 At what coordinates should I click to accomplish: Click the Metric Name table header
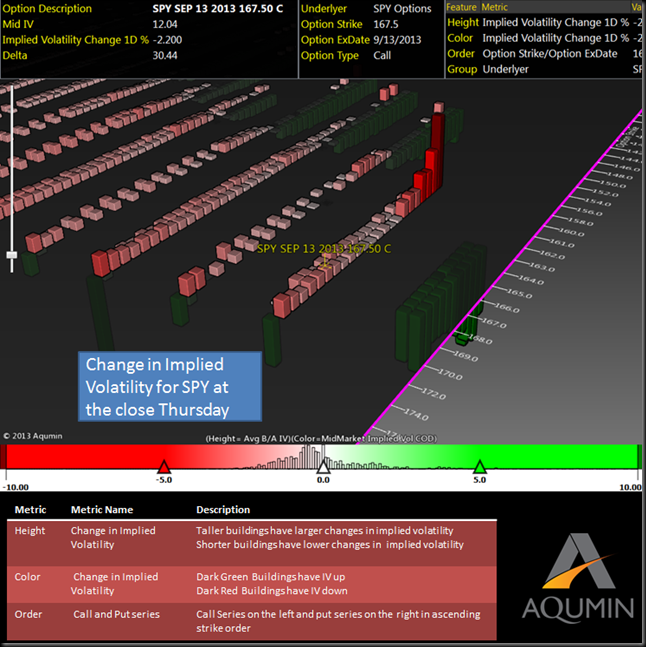coord(102,510)
